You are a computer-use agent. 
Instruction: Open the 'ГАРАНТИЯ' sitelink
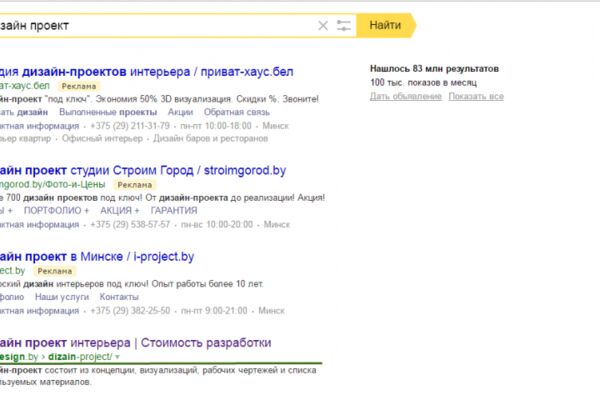pos(174,211)
